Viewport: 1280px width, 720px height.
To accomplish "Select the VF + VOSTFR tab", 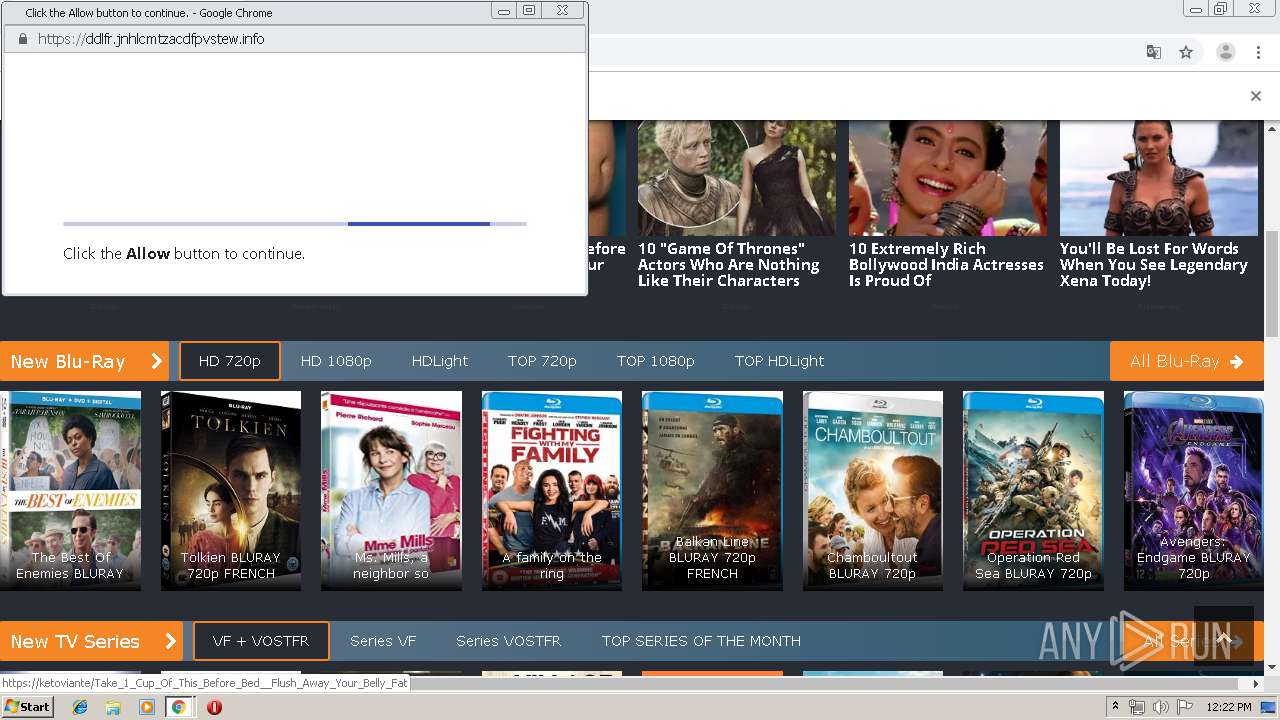I will 261,641.
